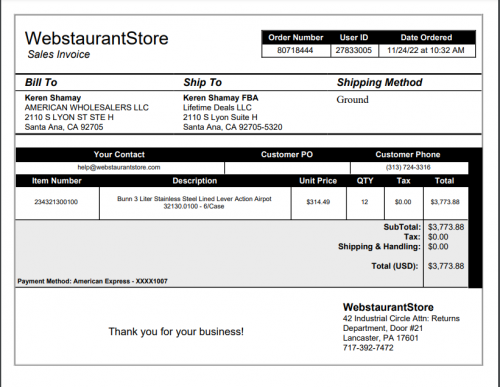Click the Item Number column header

click(x=57, y=181)
